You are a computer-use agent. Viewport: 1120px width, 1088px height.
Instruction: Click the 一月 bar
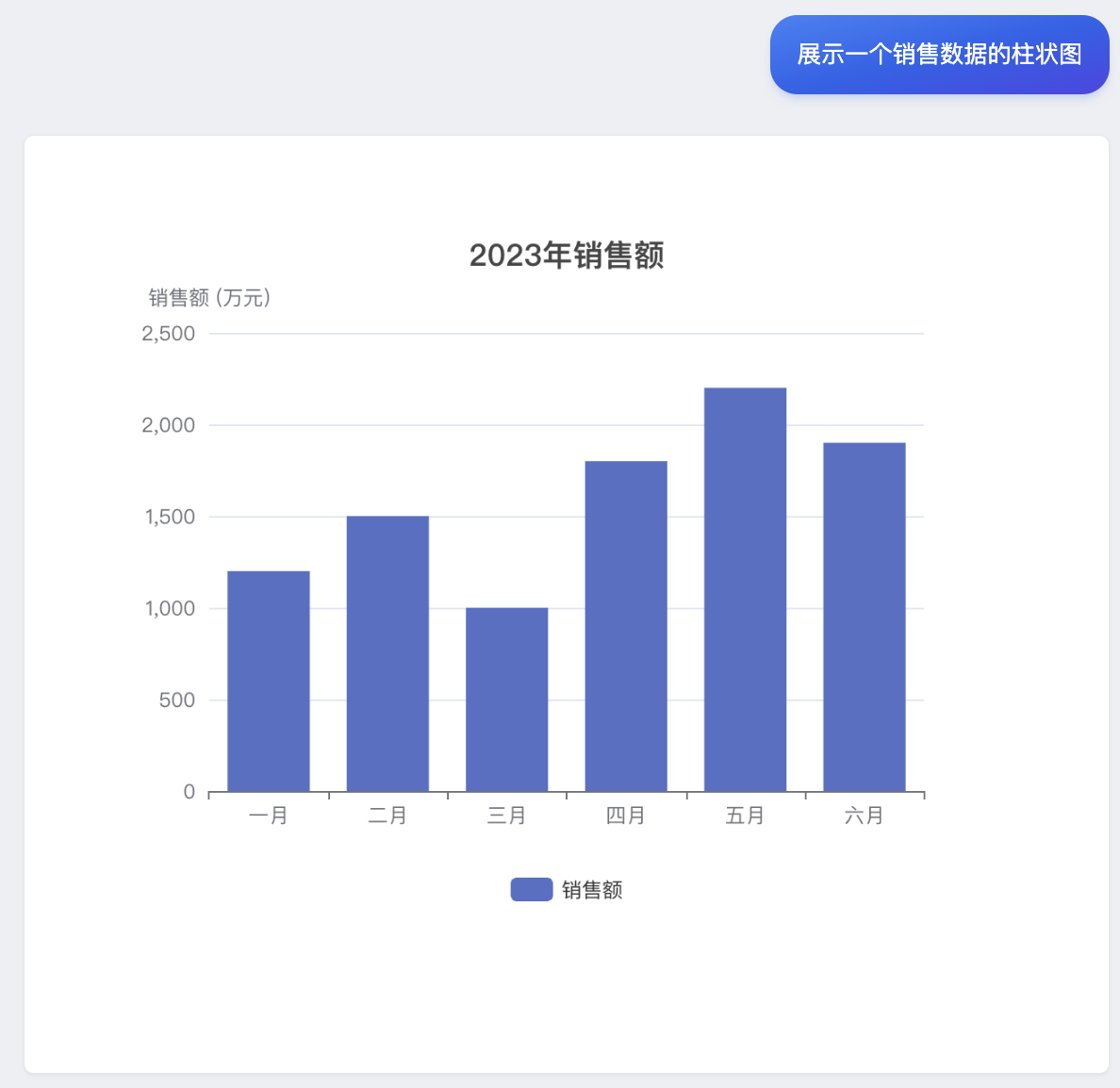[268, 679]
